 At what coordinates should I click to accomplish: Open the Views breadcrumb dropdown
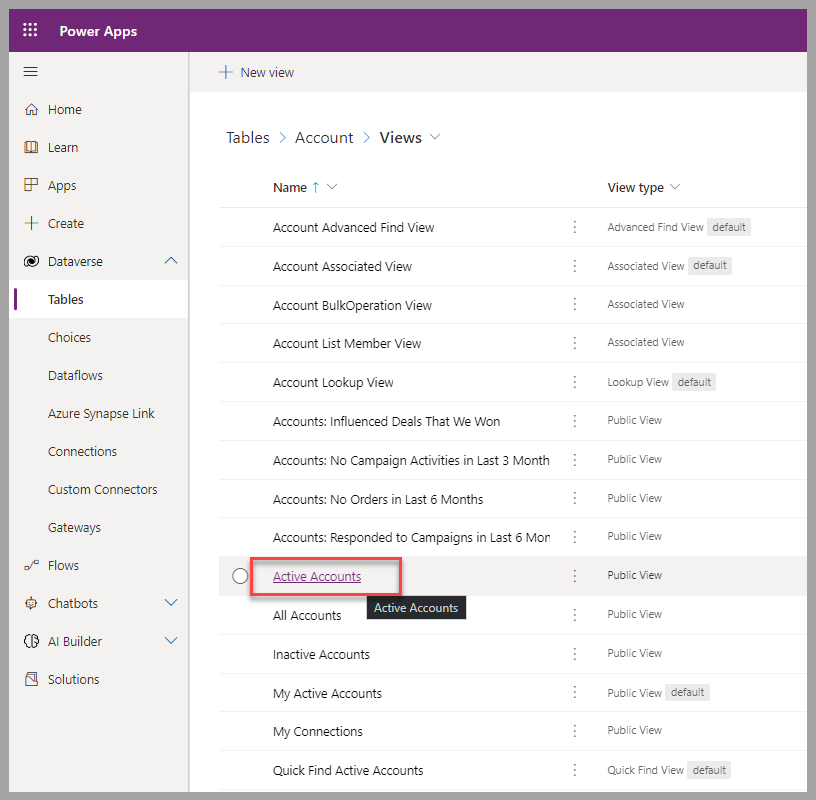[434, 137]
